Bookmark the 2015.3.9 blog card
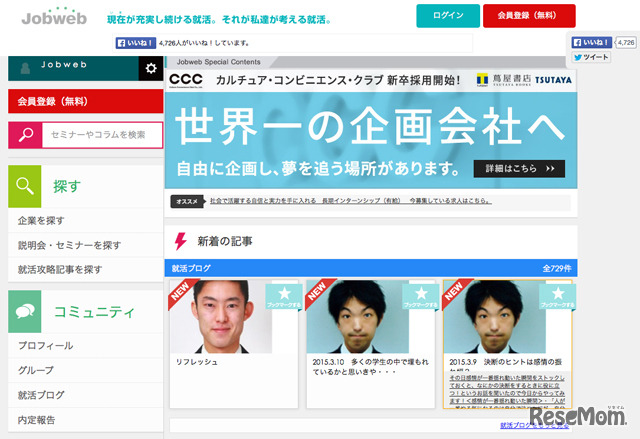Screen dimensions: 640x439 (557, 297)
